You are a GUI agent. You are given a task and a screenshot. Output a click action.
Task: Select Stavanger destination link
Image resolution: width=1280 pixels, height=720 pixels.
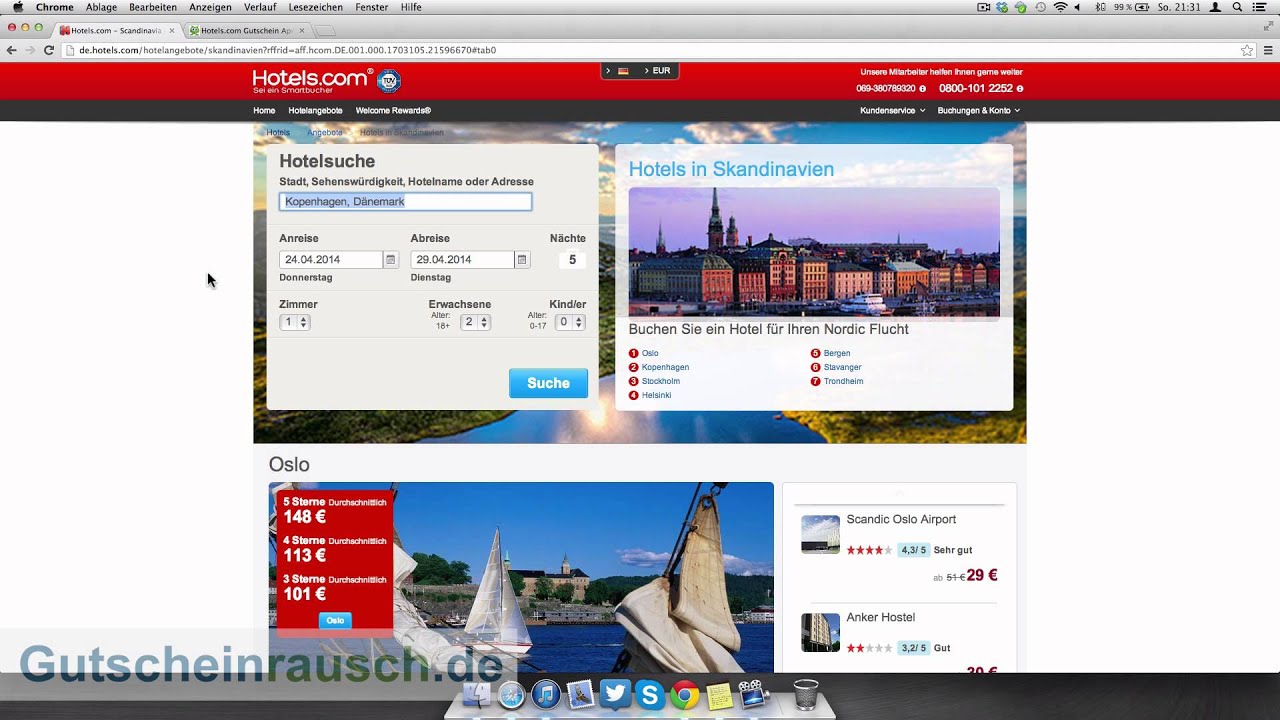pyautogui.click(x=843, y=367)
